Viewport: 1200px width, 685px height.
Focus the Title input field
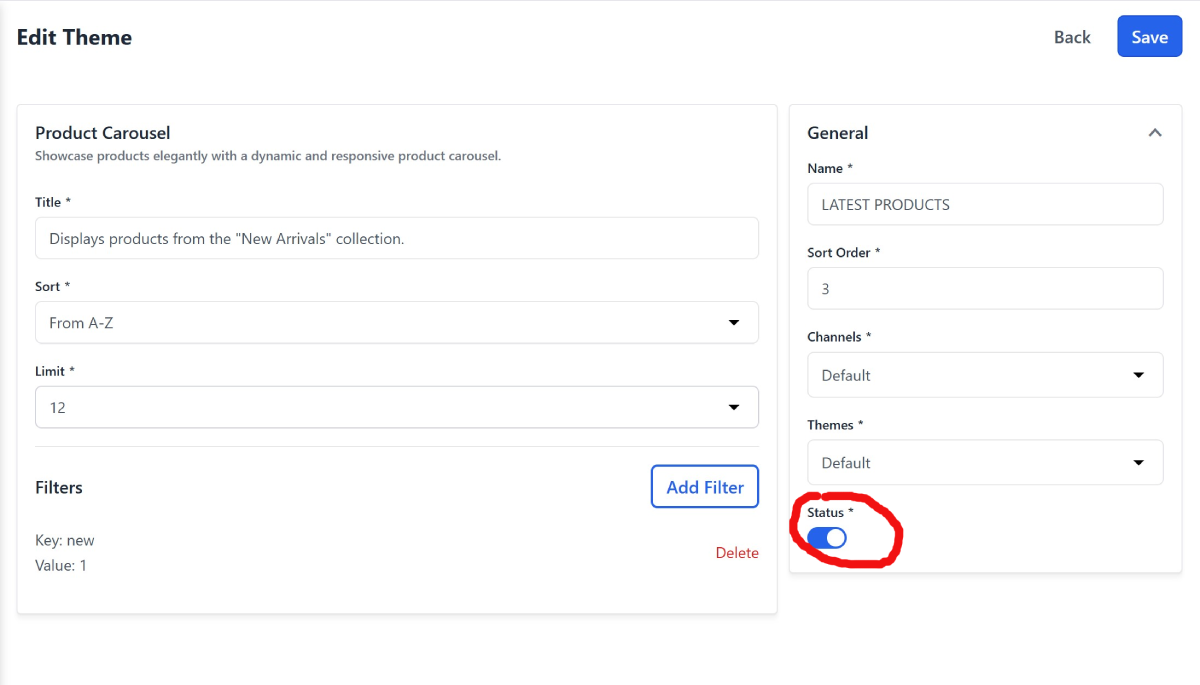[x=396, y=239]
